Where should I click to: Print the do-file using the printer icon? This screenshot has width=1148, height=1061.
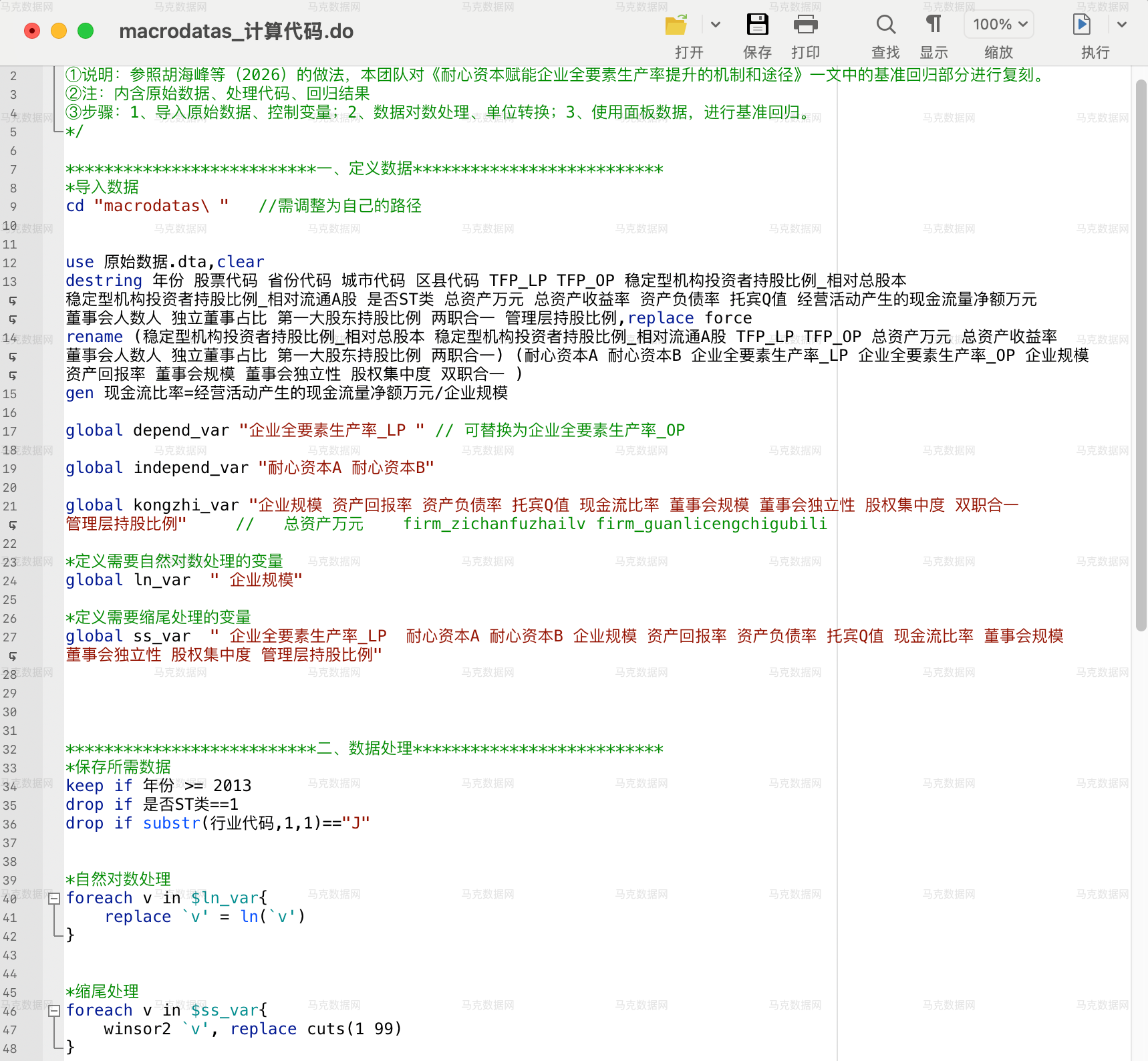click(805, 25)
